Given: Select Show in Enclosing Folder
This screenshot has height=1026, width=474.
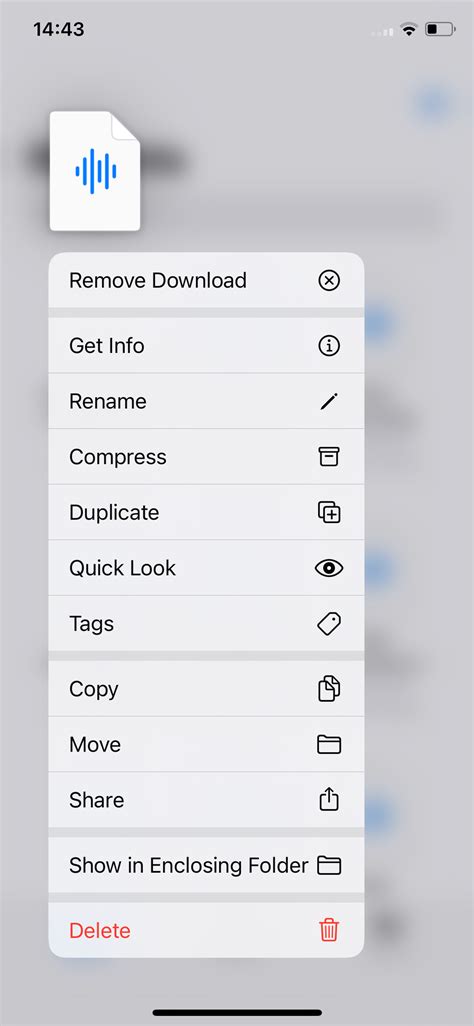Looking at the screenshot, I should coord(206,866).
